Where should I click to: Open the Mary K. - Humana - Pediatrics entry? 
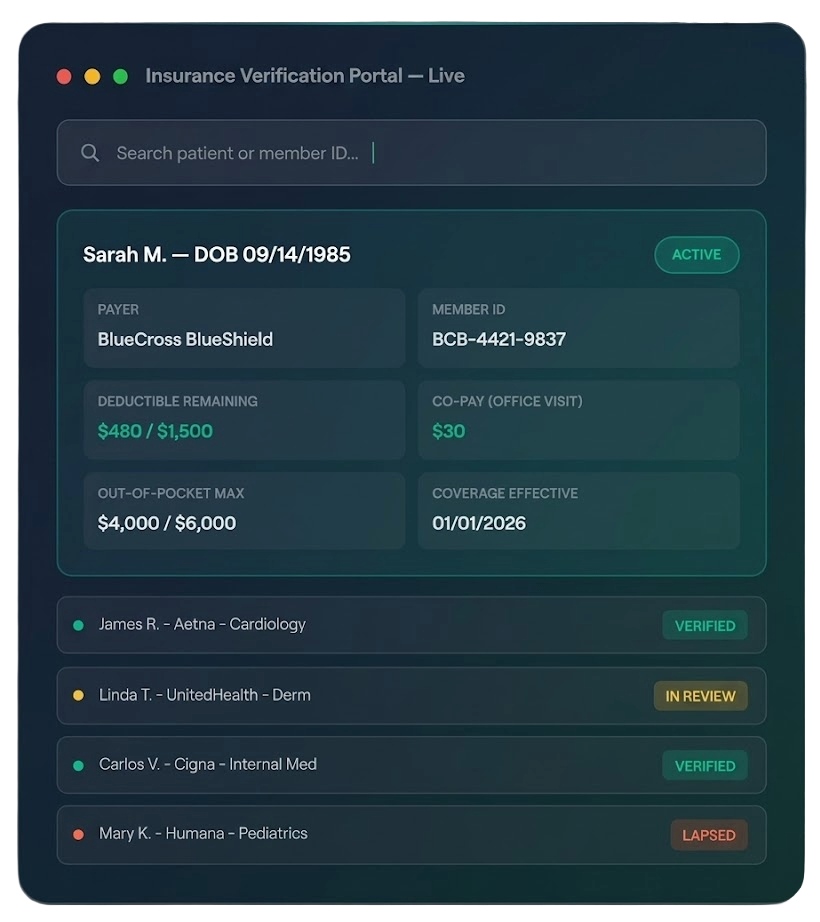coord(411,834)
